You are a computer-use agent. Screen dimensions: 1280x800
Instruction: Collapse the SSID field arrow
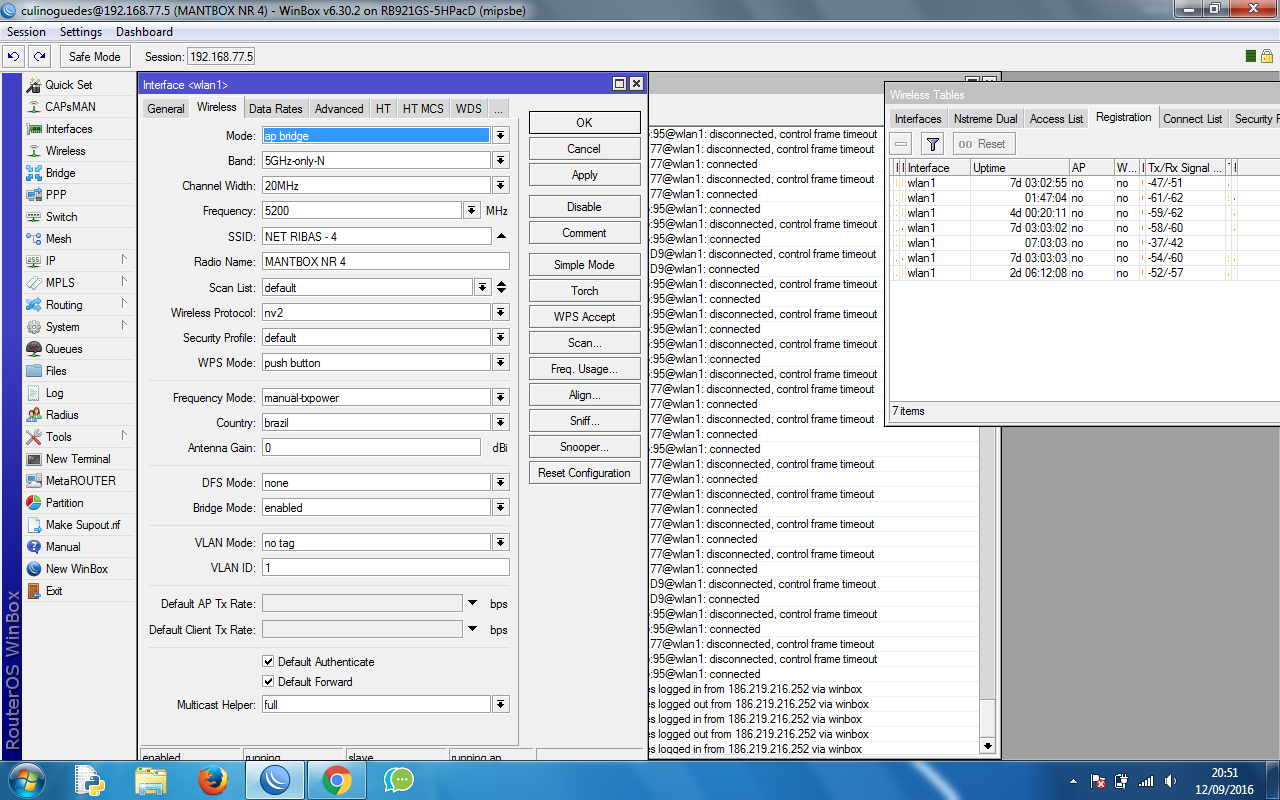501,236
